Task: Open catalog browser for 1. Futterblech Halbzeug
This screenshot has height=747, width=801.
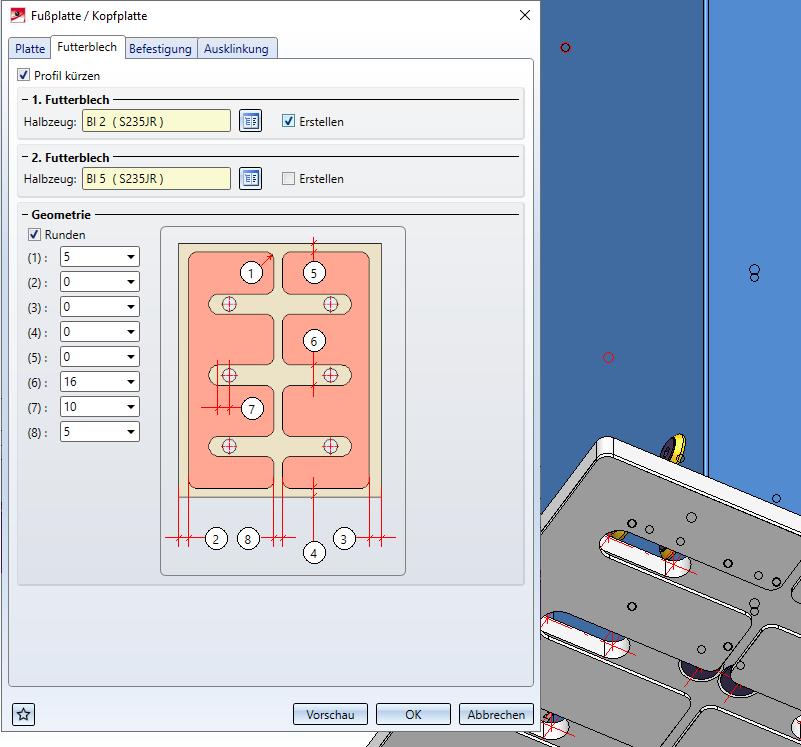Action: coord(250,121)
